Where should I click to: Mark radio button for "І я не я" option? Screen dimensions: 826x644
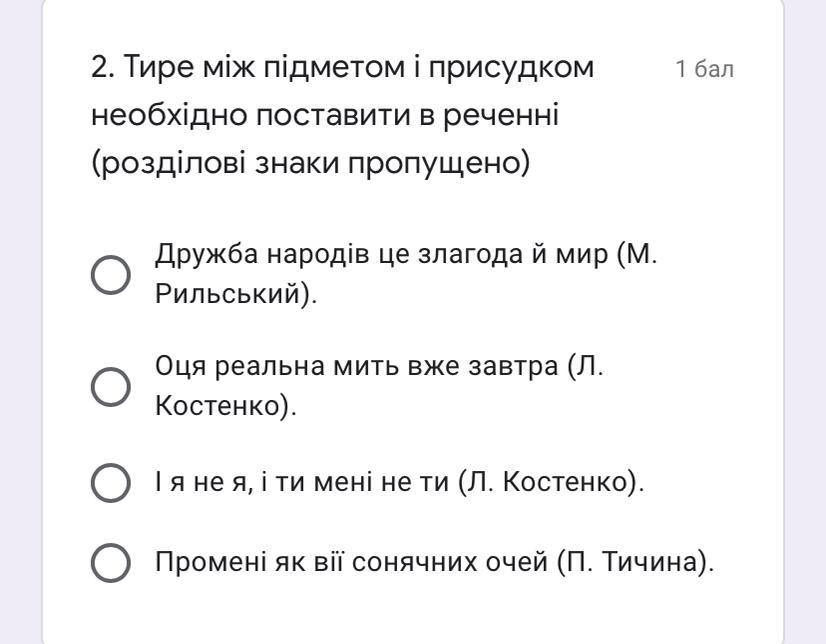111,483
